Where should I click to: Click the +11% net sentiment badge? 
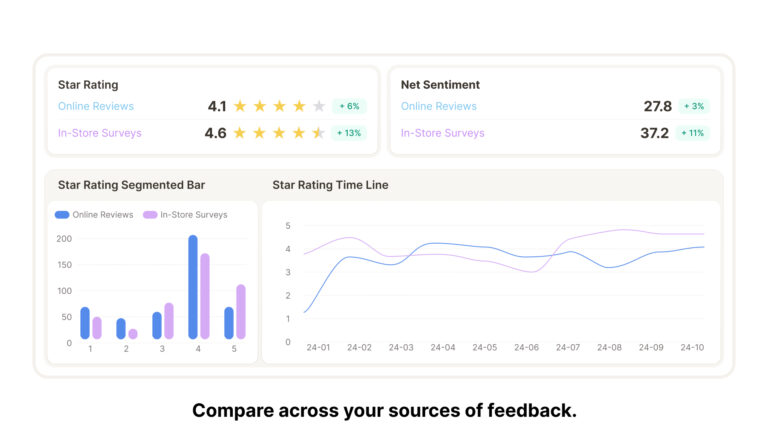pyautogui.click(x=693, y=133)
